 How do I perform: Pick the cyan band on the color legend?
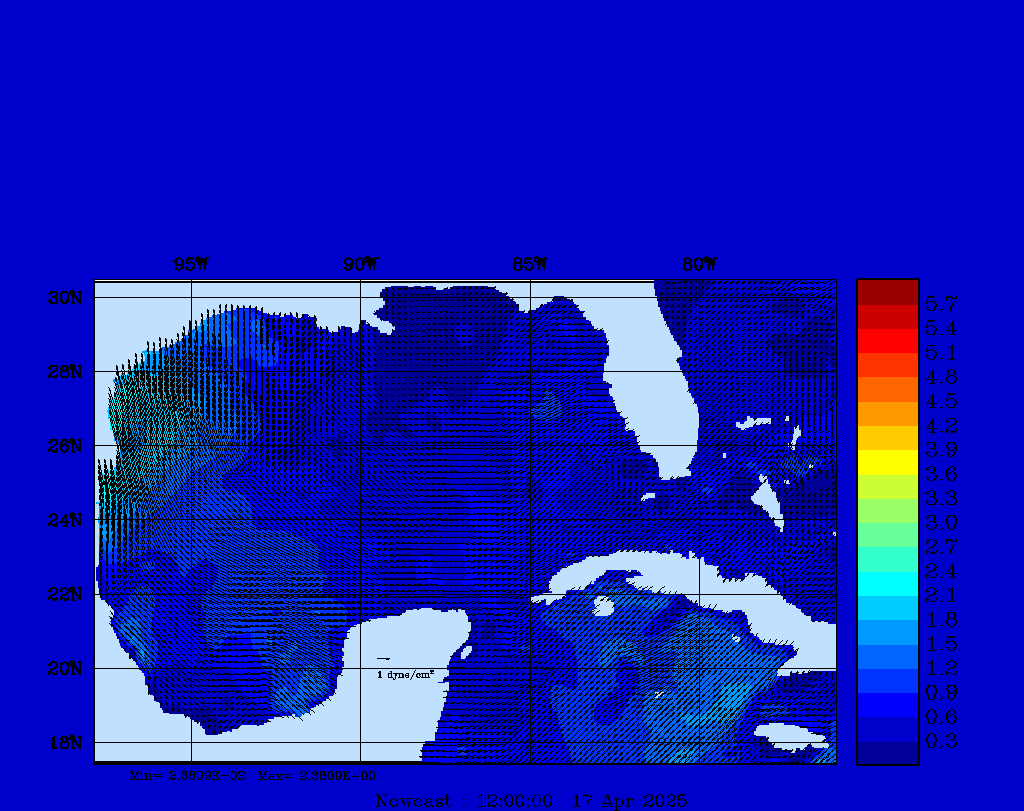pos(887,584)
